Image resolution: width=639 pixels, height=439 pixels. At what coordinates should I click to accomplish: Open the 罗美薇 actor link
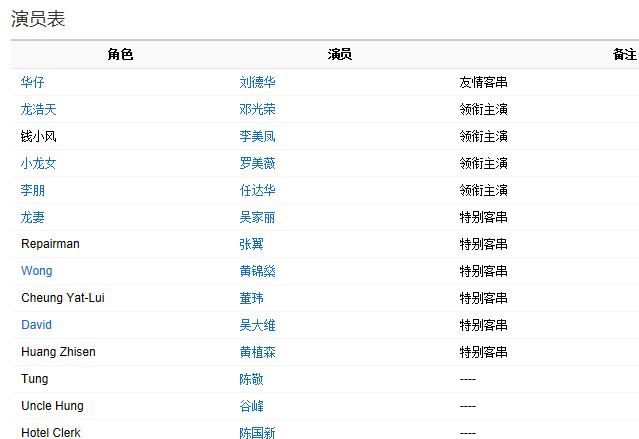coord(257,163)
